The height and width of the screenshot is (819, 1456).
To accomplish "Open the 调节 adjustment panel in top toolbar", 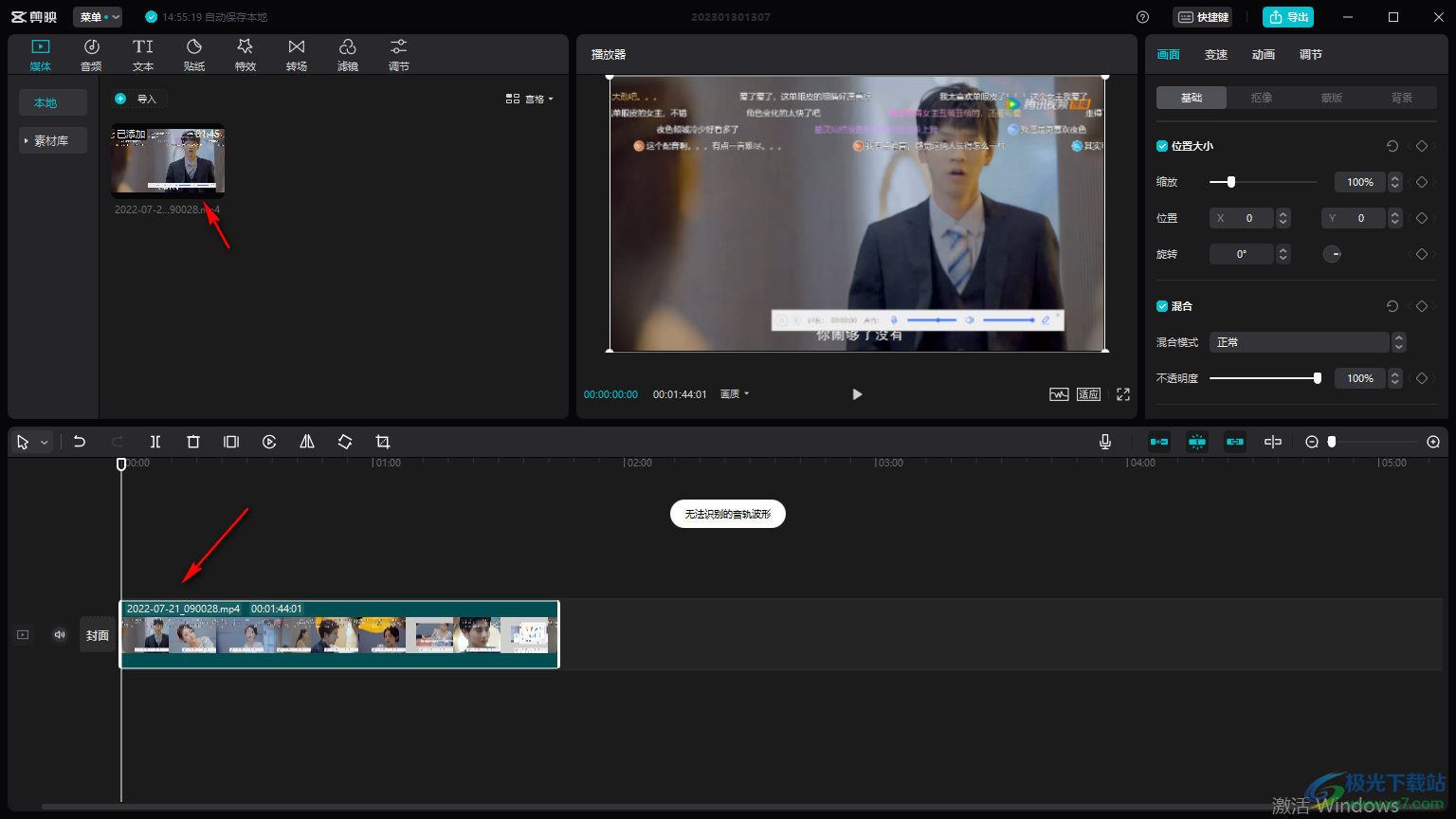I will 399,55.
